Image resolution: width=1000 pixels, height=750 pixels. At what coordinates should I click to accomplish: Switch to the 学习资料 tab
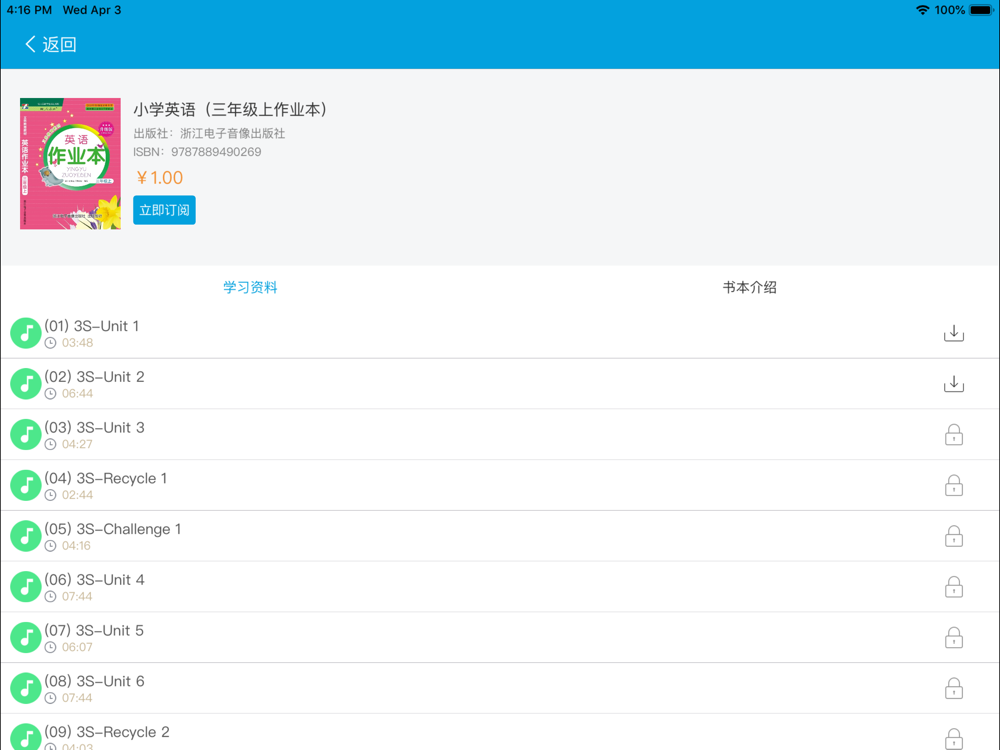coord(250,287)
